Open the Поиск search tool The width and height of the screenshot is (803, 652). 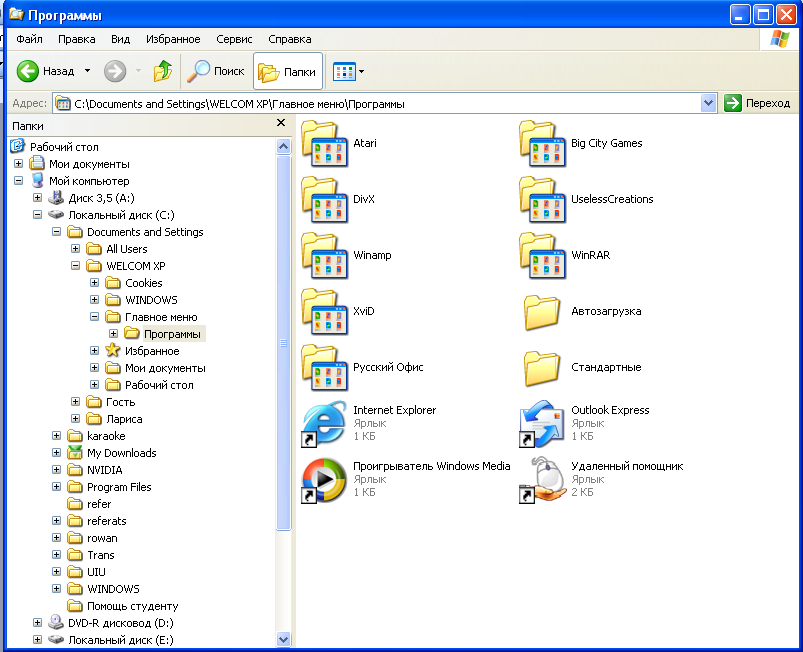pos(215,71)
